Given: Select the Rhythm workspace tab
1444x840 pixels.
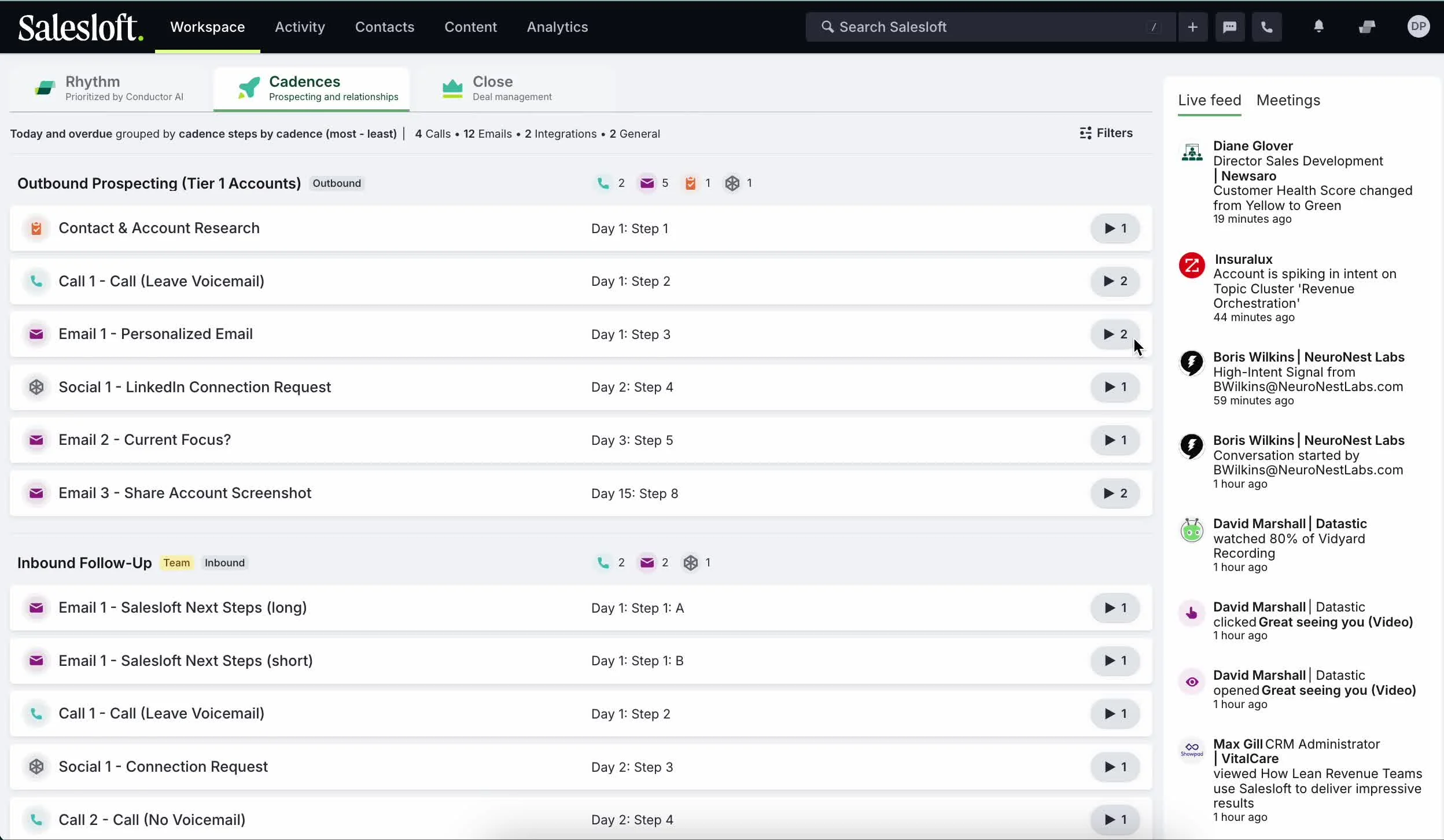Looking at the screenshot, I should (110, 89).
